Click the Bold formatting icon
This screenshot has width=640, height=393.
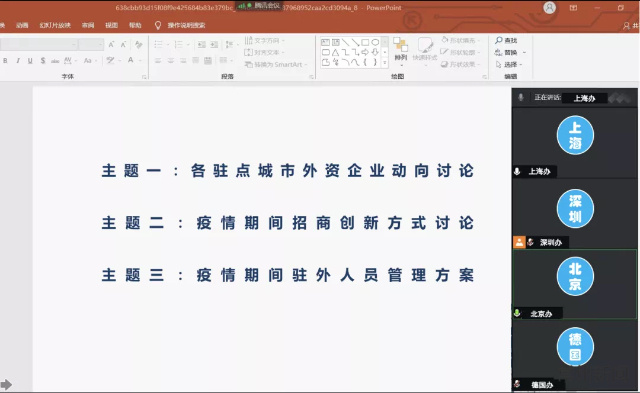(5, 61)
